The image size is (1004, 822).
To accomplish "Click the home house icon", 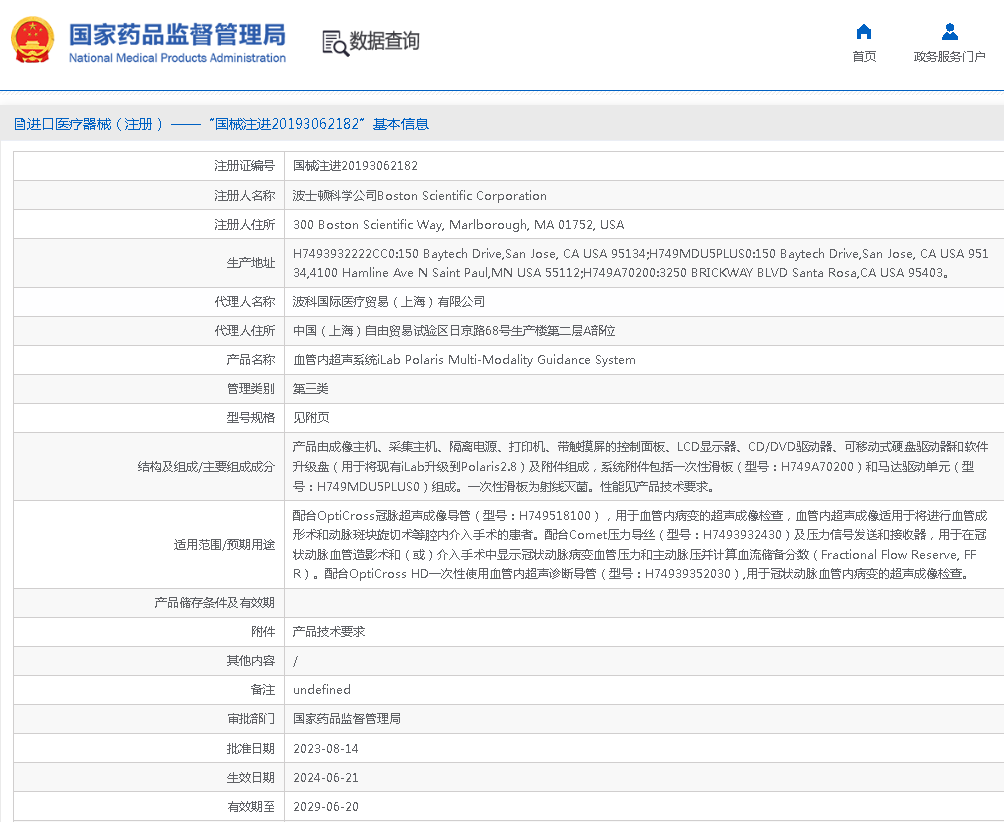I will 864,31.
